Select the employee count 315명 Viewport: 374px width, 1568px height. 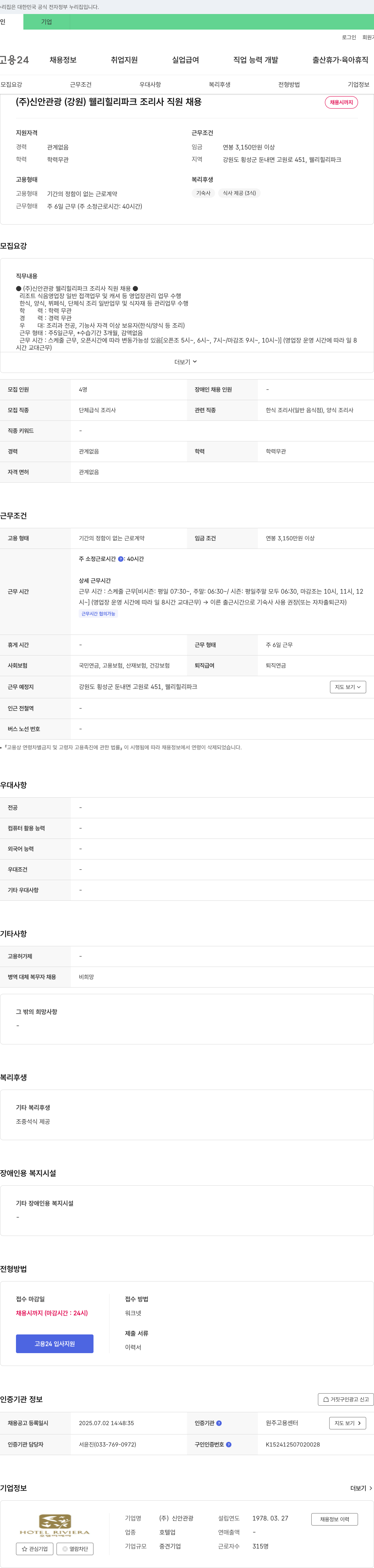point(261,1546)
